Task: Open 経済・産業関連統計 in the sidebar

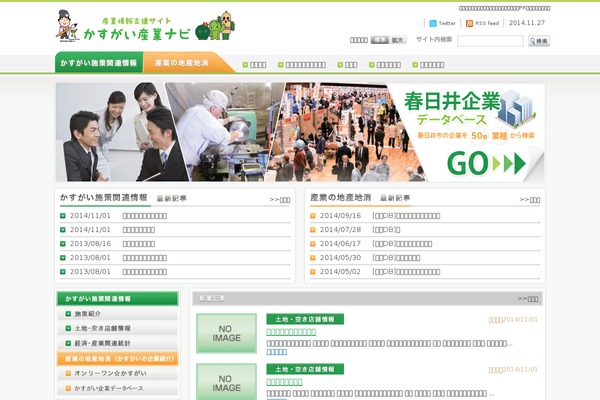Action: tap(117, 343)
